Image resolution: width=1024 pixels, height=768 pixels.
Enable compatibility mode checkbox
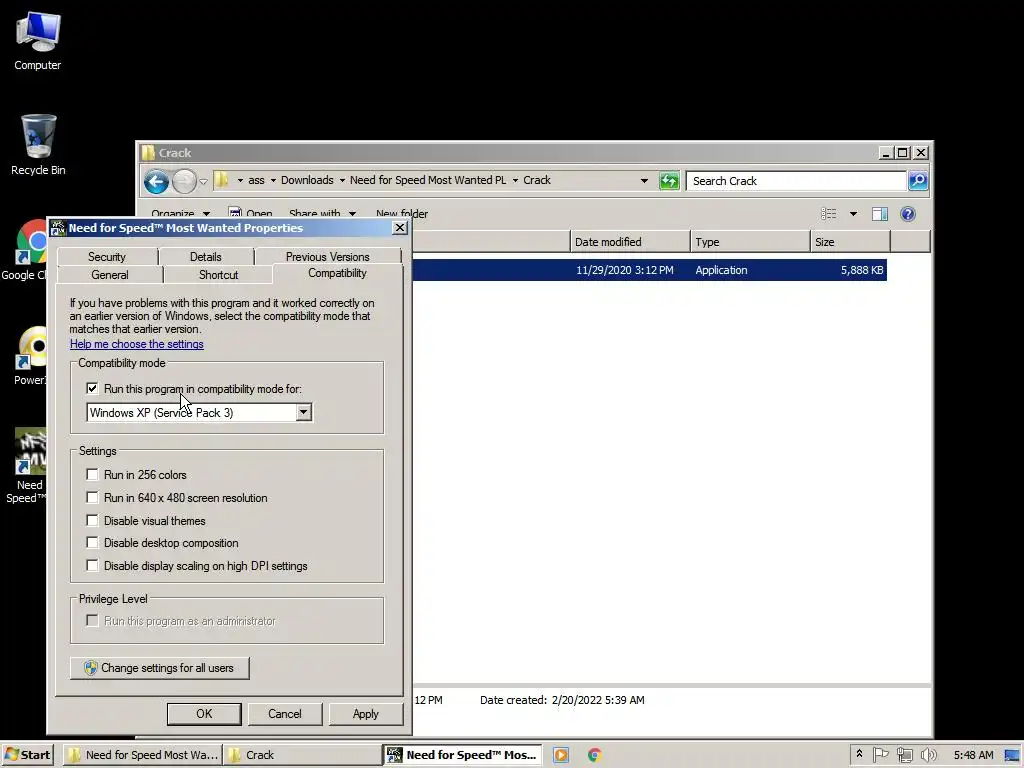pyautogui.click(x=92, y=389)
